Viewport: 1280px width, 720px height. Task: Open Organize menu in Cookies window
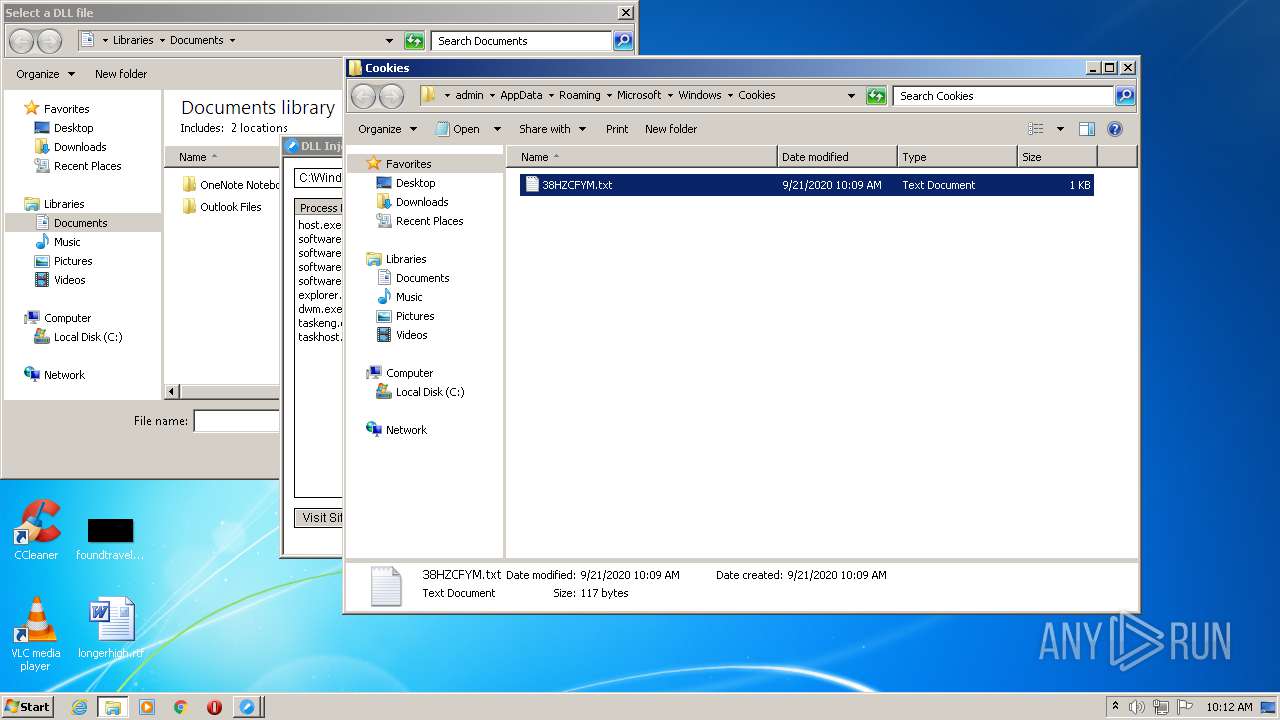click(387, 129)
